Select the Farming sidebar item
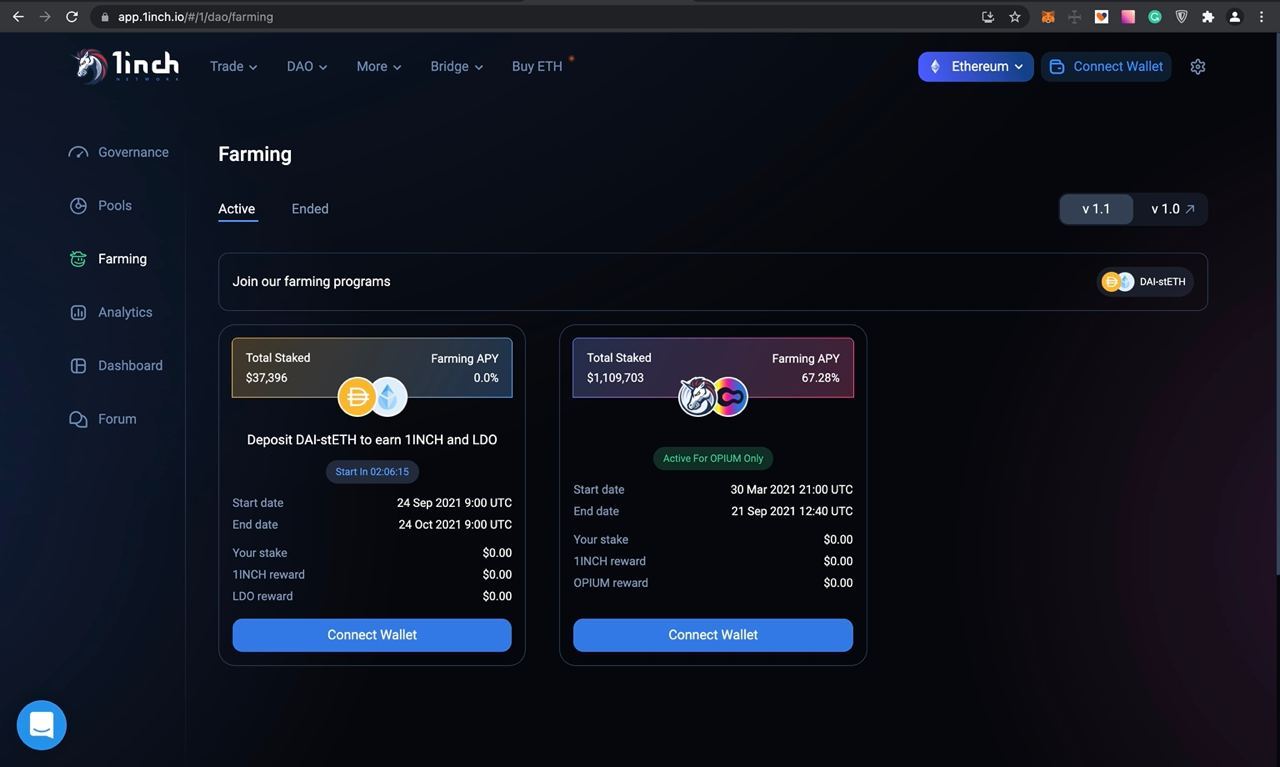The image size is (1280, 767). click(108, 259)
